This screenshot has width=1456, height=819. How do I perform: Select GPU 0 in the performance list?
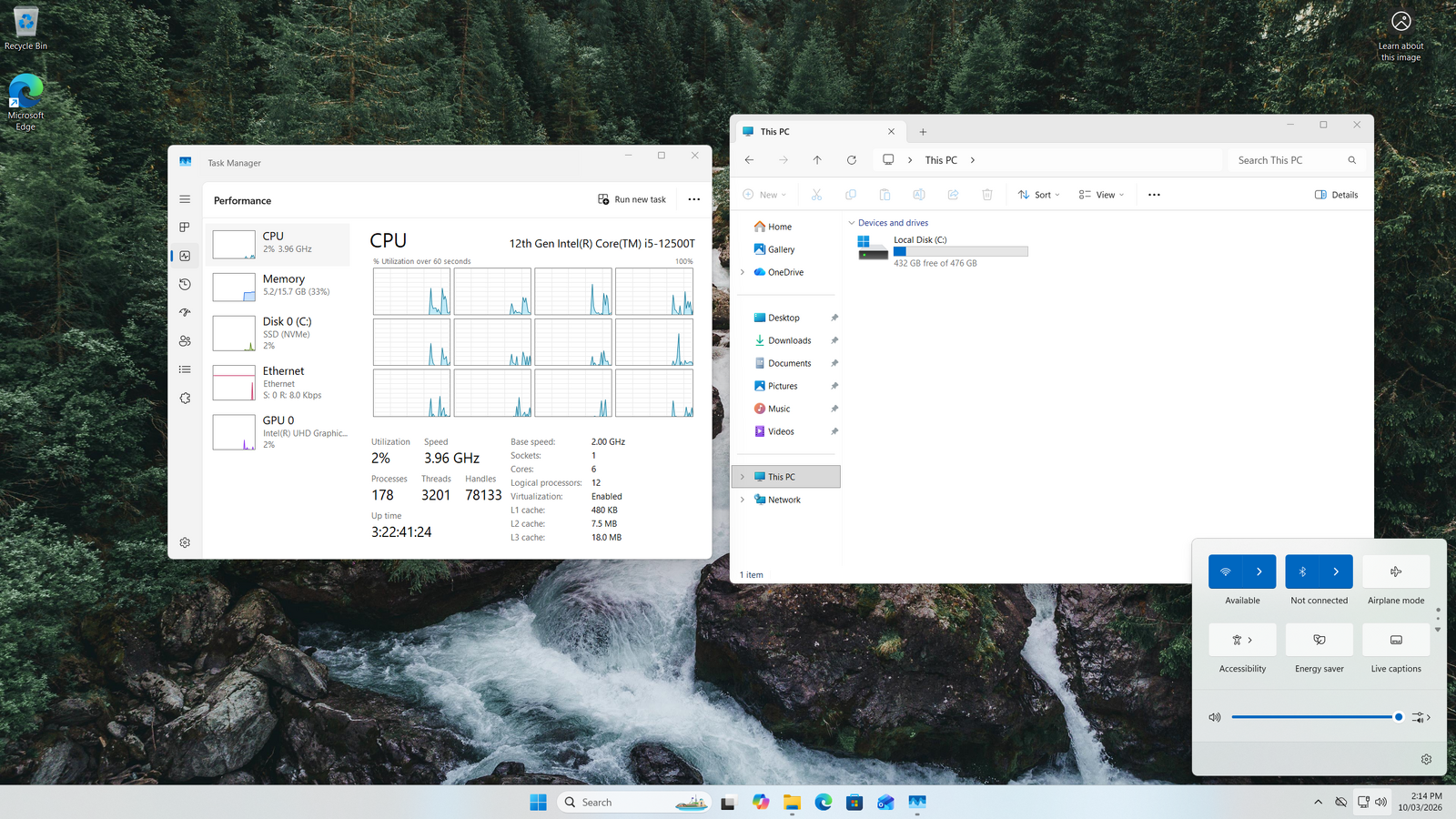278,432
